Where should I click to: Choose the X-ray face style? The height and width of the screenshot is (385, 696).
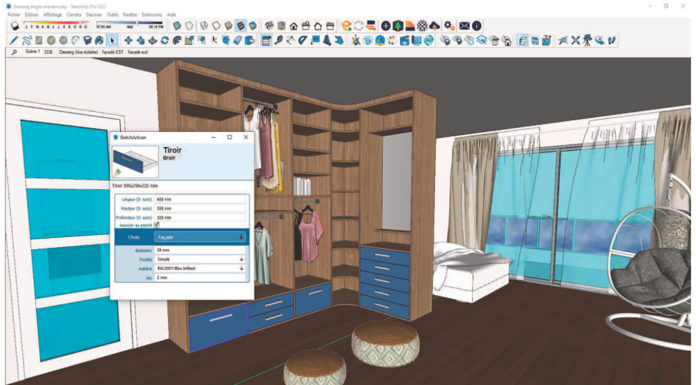click(x=177, y=26)
